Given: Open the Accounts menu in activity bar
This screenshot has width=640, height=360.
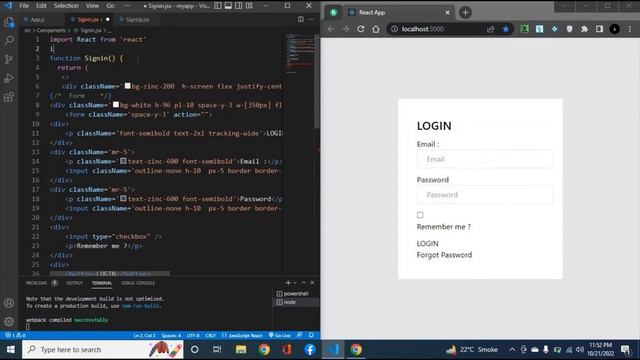Looking at the screenshot, I should tap(9, 303).
